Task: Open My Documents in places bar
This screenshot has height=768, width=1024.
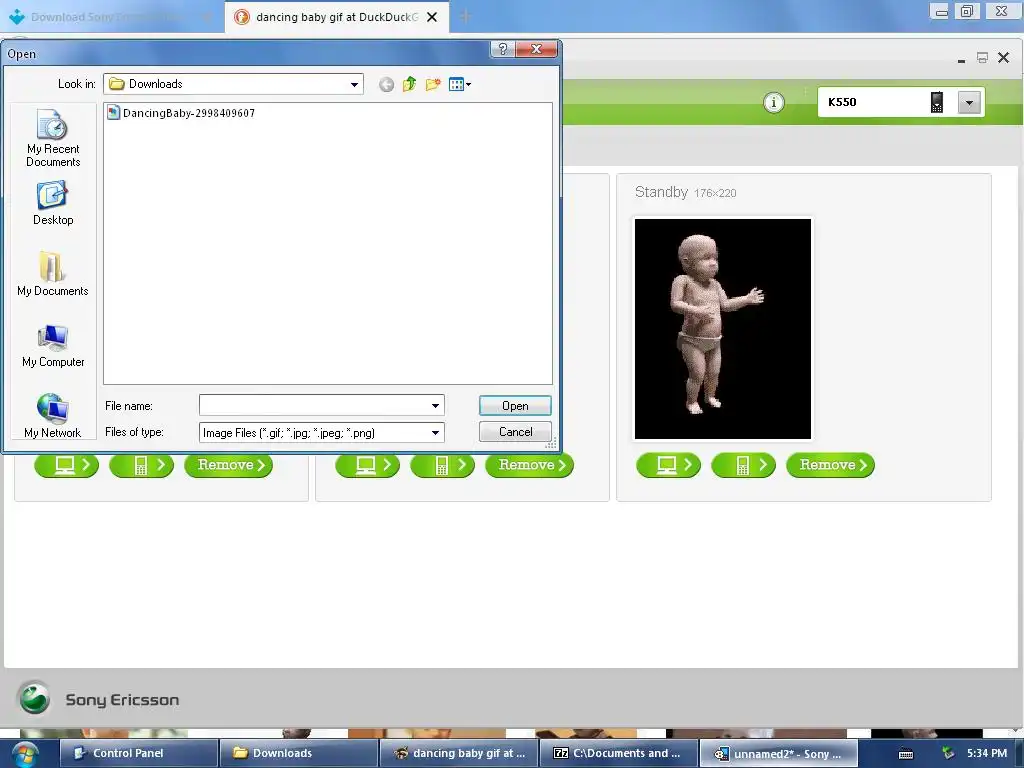Action: coord(53,274)
